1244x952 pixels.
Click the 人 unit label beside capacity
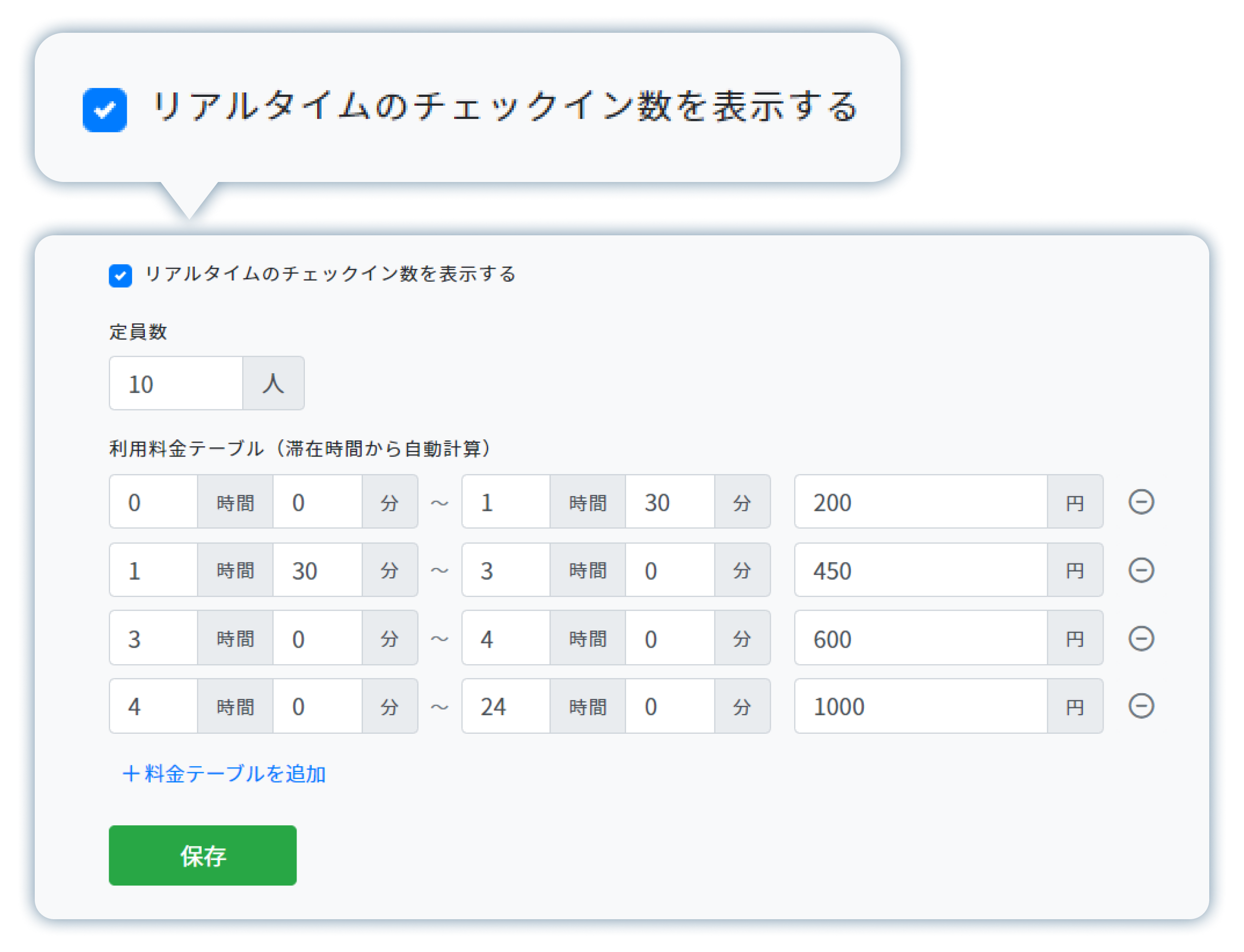click(x=273, y=384)
